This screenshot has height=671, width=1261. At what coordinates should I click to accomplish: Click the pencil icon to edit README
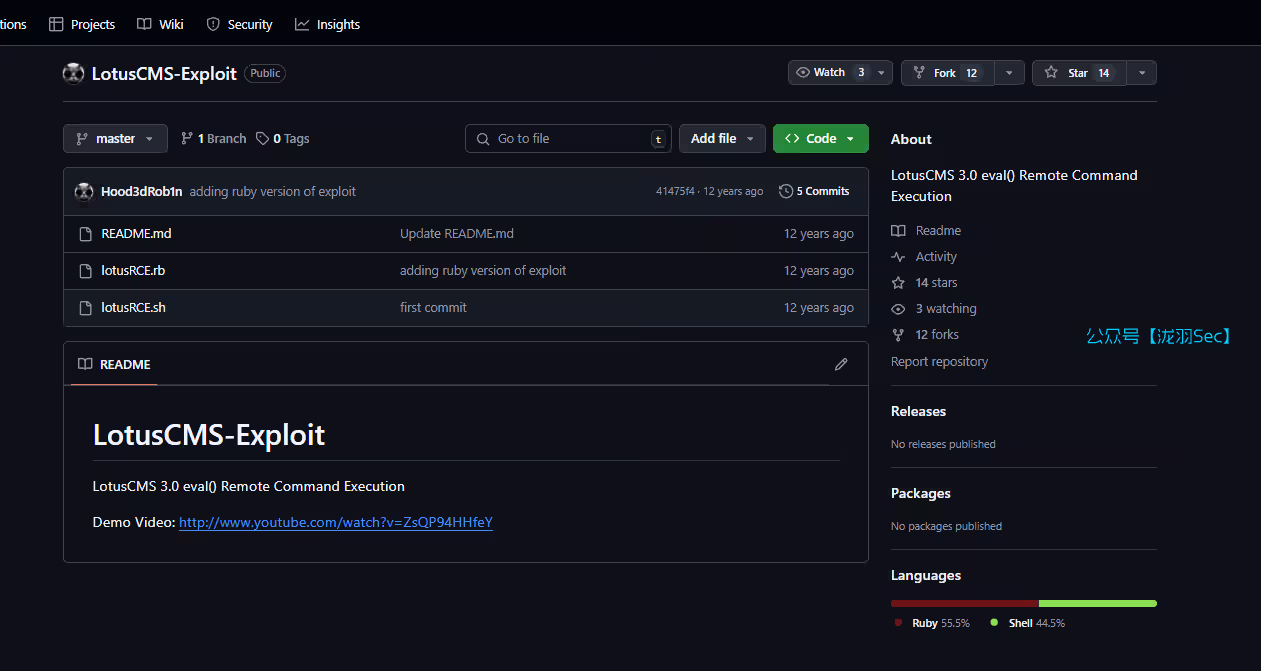pyautogui.click(x=841, y=364)
